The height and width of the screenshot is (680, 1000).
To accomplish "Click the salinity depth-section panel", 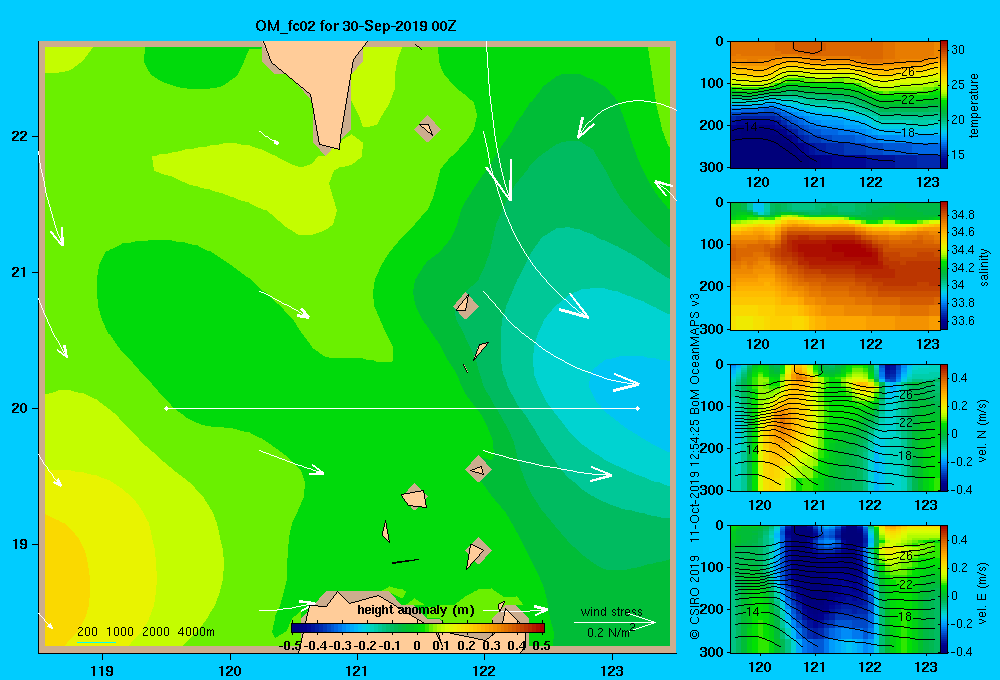I will pyautogui.click(x=835, y=266).
